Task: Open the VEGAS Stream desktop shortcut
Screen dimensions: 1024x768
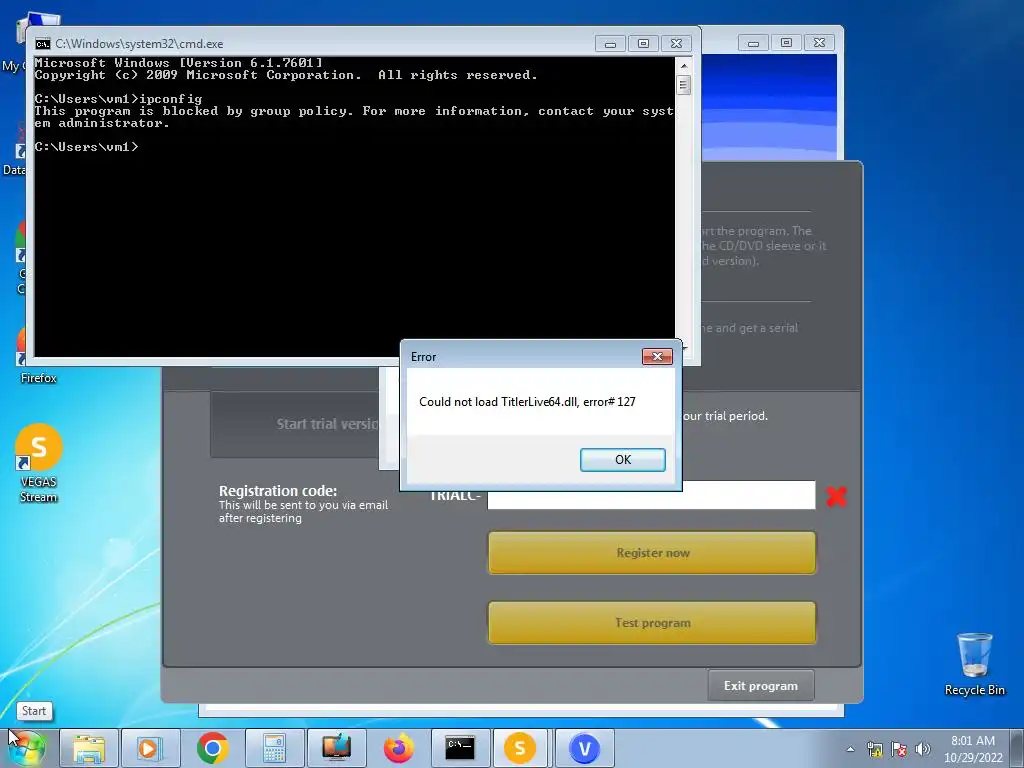Action: (39, 462)
